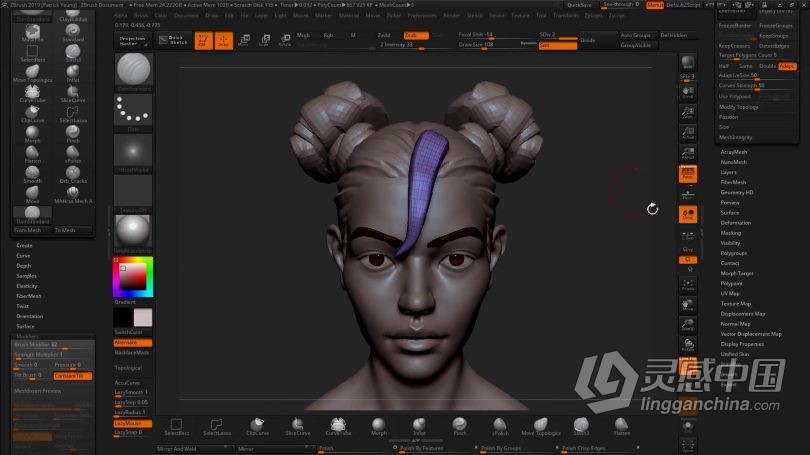Open the Material menu
The image size is (810, 455).
(349, 15)
